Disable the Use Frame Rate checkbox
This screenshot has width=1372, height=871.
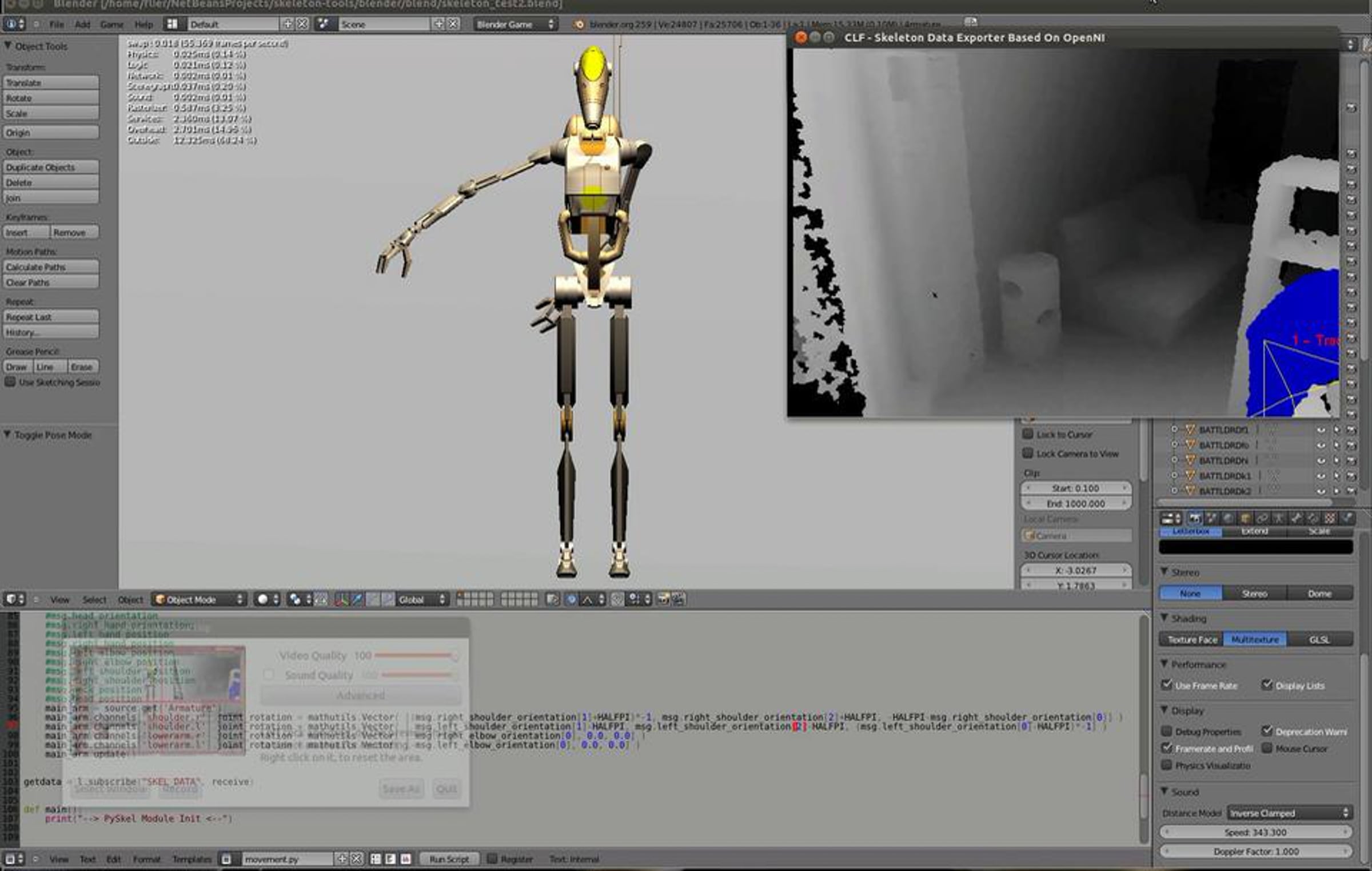coord(1167,685)
